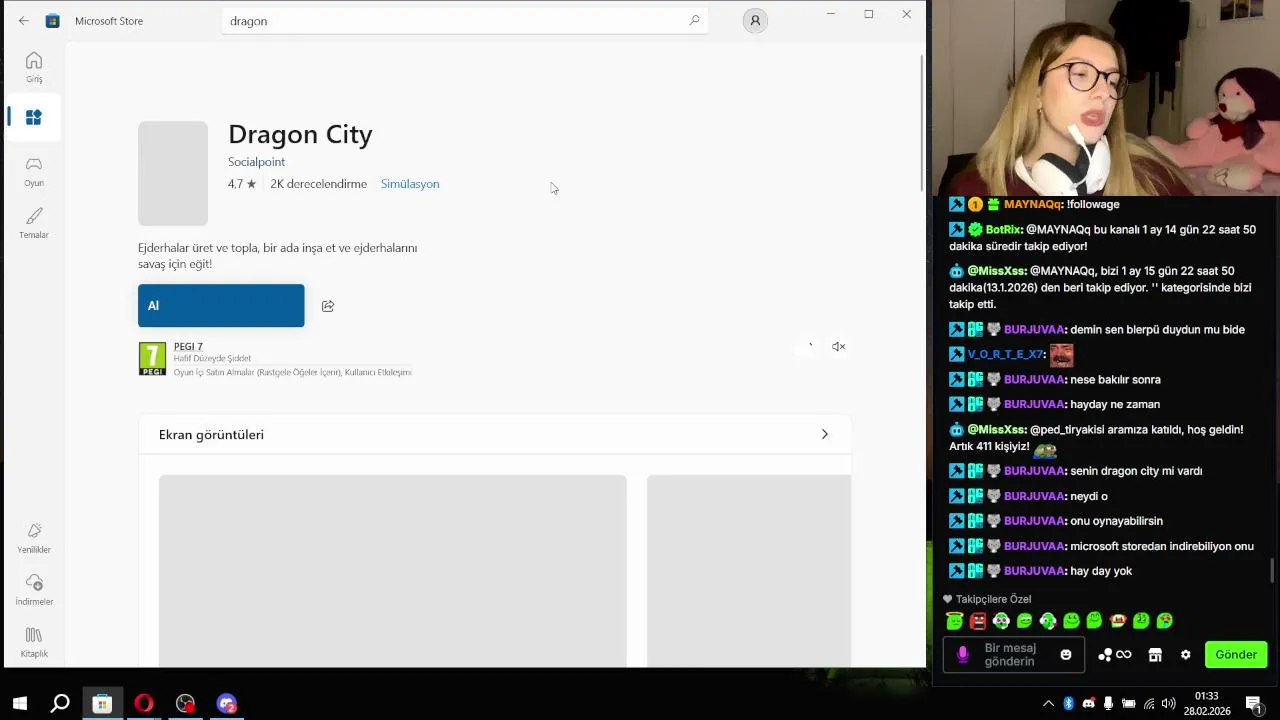1280x720 pixels.
Task: Click the PEGI 7 rating badge
Action: point(152,359)
